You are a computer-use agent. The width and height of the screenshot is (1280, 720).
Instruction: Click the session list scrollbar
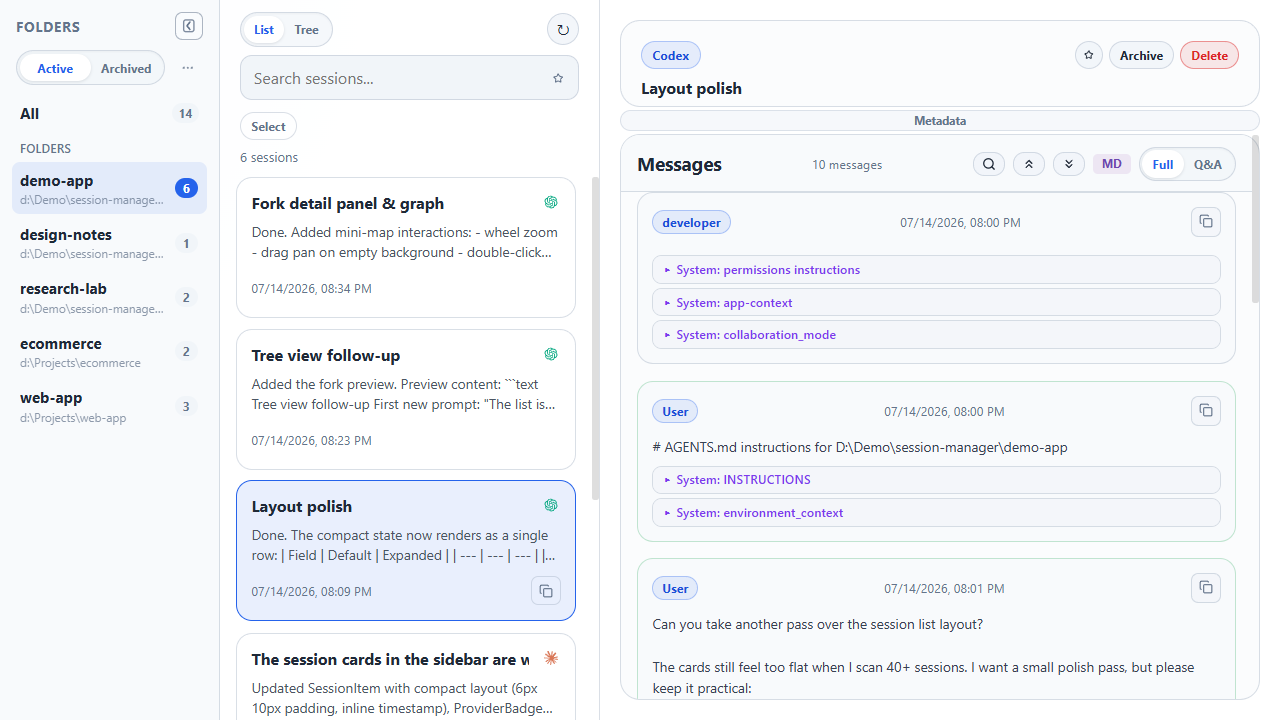pyautogui.click(x=596, y=338)
